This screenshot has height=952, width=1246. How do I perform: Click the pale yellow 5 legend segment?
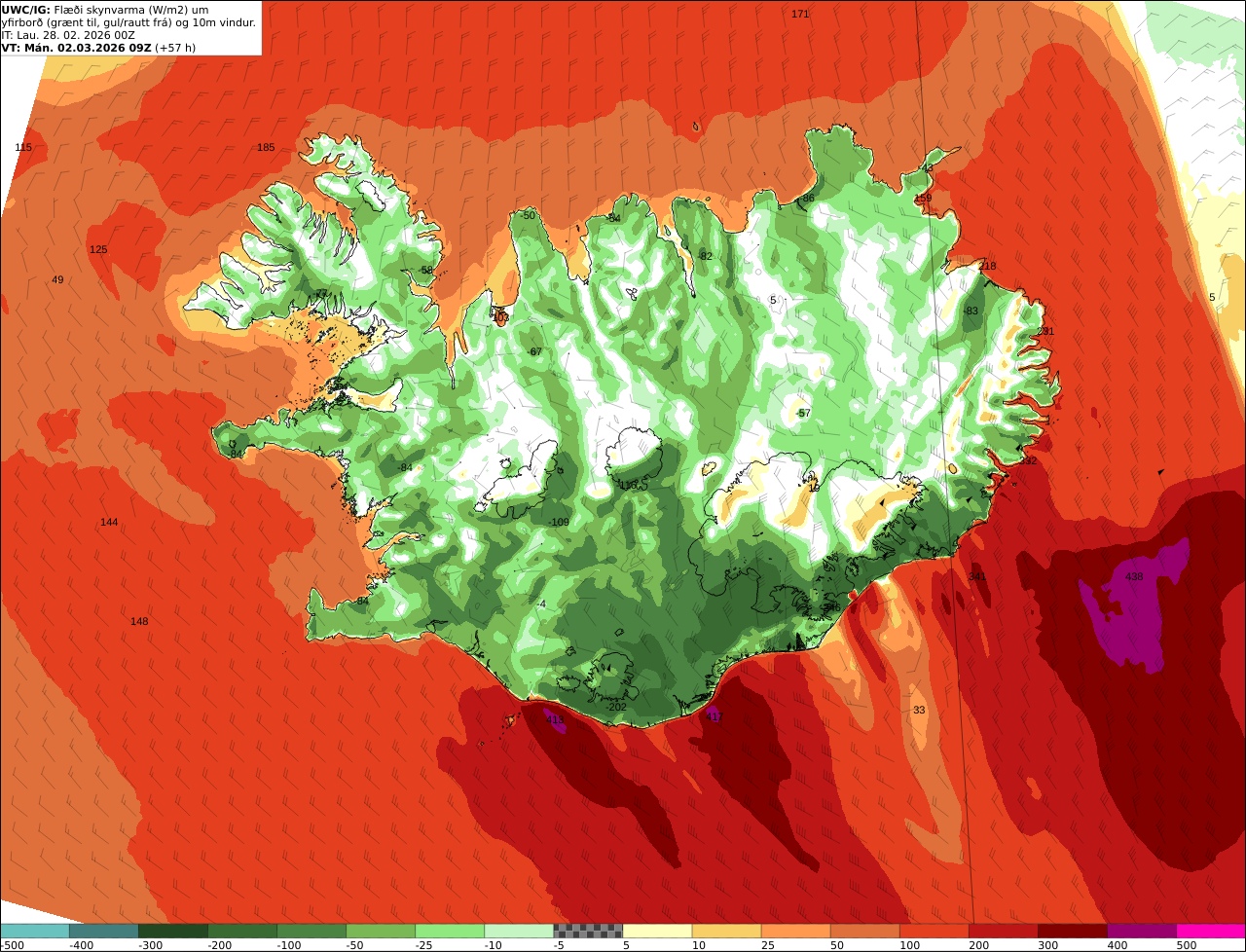pyautogui.click(x=657, y=931)
